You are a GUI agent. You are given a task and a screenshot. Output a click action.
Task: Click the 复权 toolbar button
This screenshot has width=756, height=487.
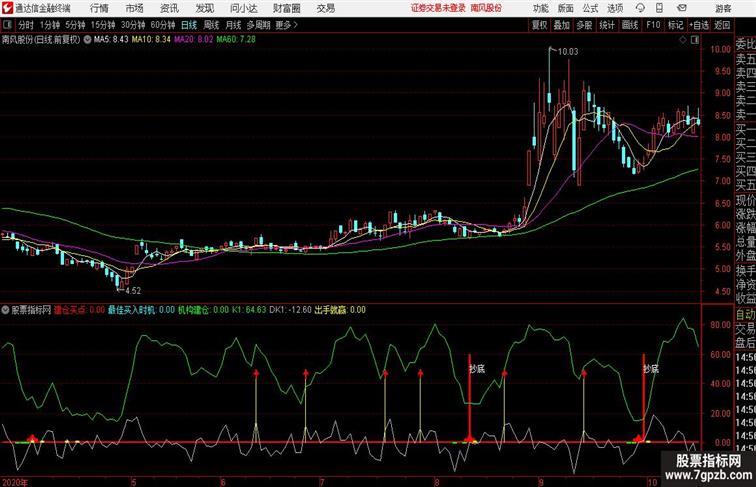(539, 25)
